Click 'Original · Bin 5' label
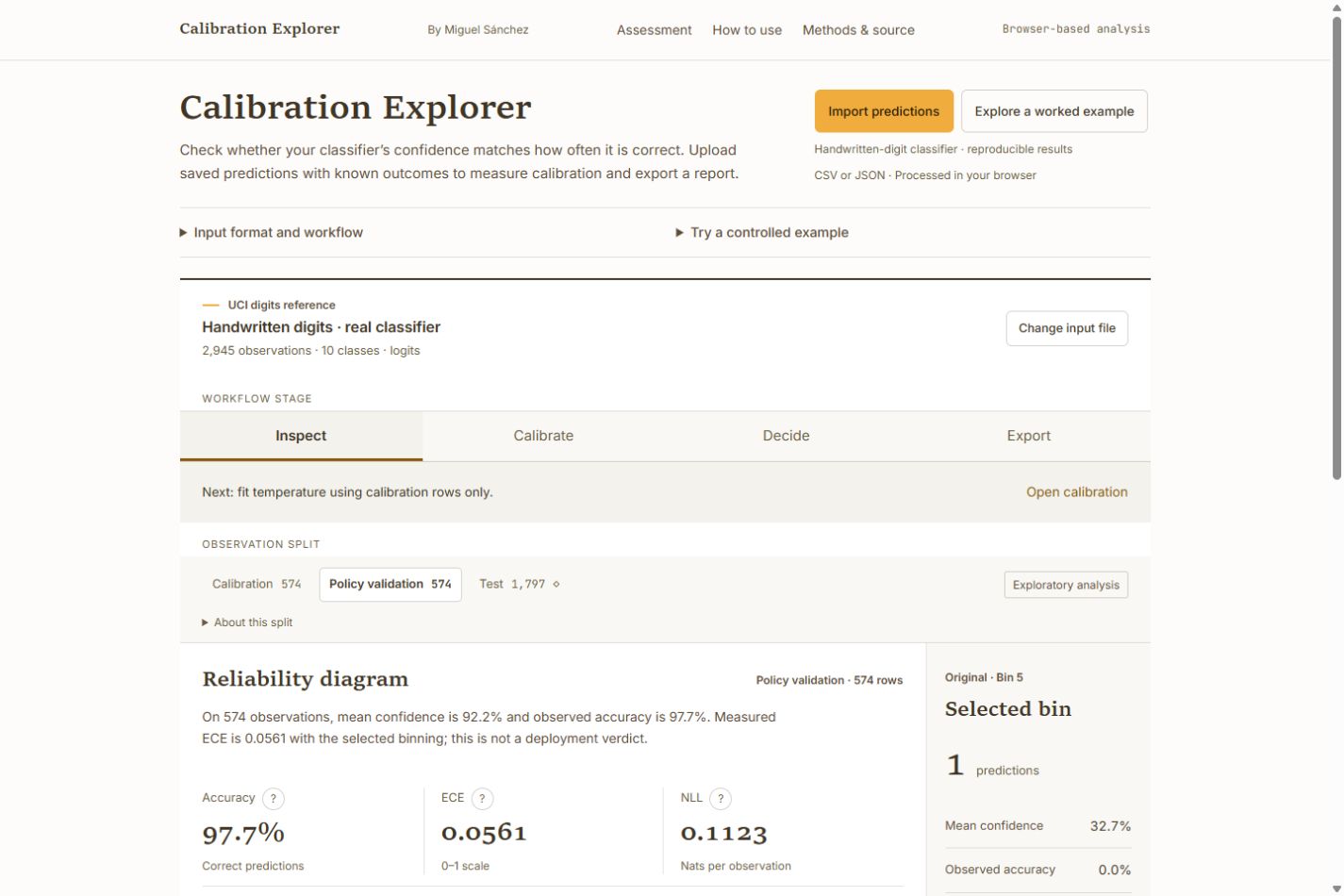Screen dimensions: 1344x896 (x=984, y=677)
